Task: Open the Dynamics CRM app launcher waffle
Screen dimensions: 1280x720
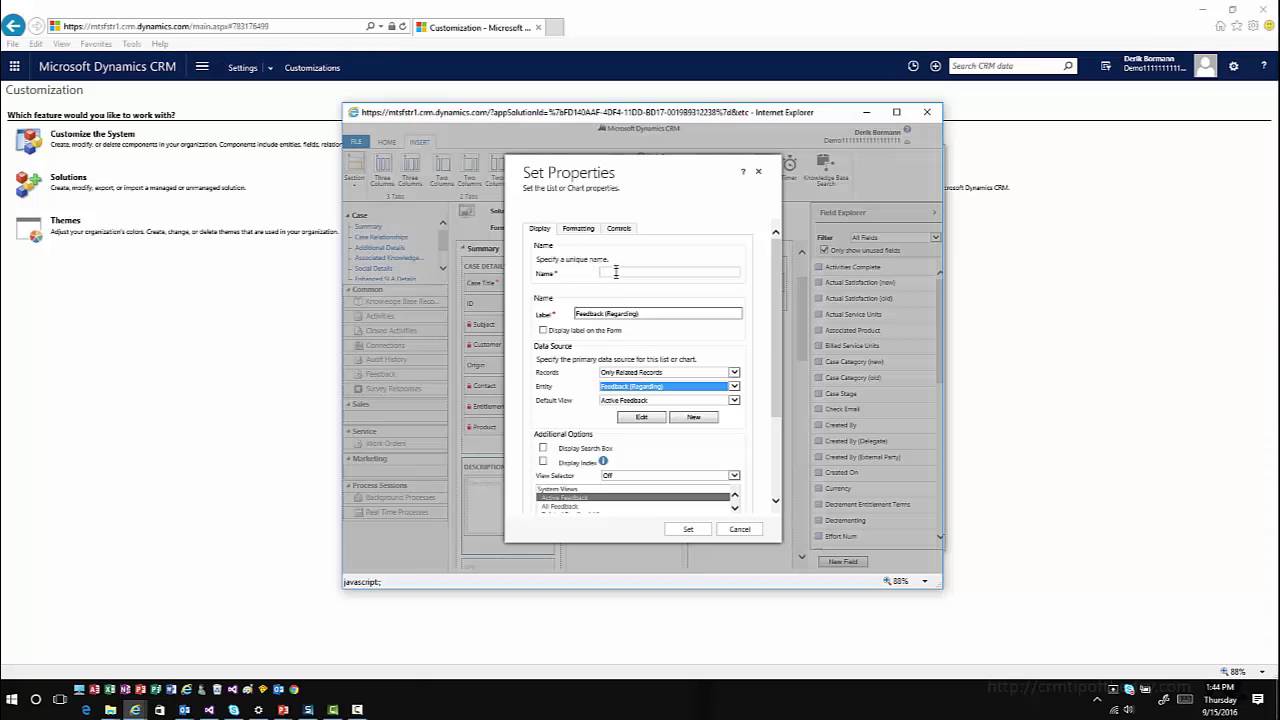Action: (x=15, y=66)
